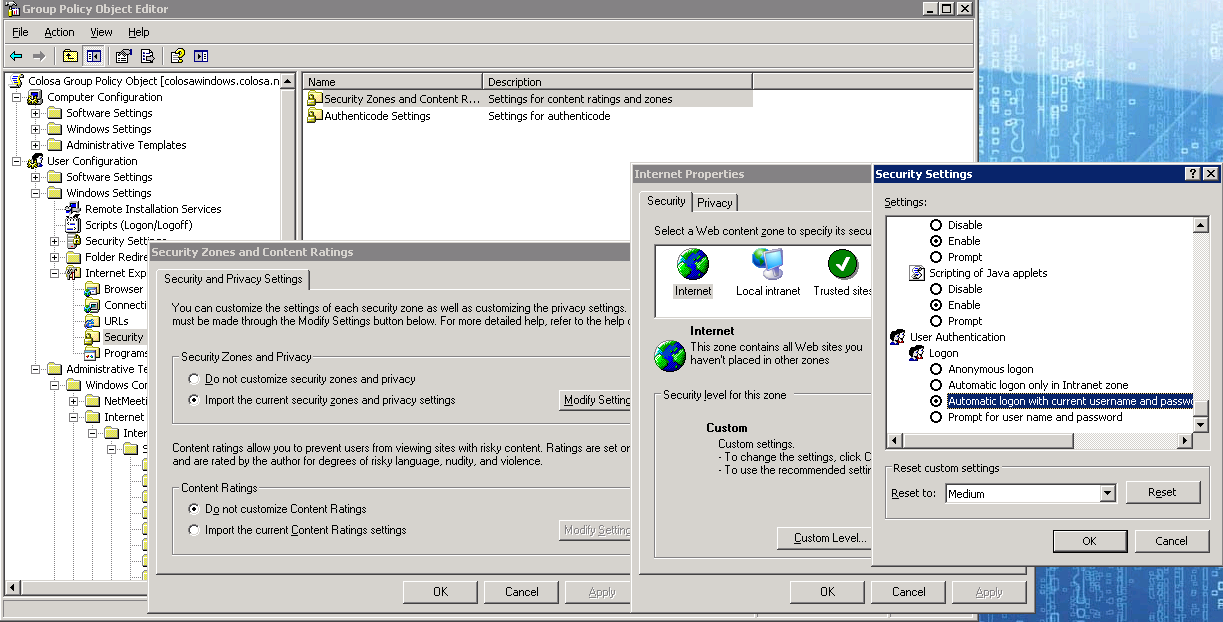Open the Action menu

[59, 32]
